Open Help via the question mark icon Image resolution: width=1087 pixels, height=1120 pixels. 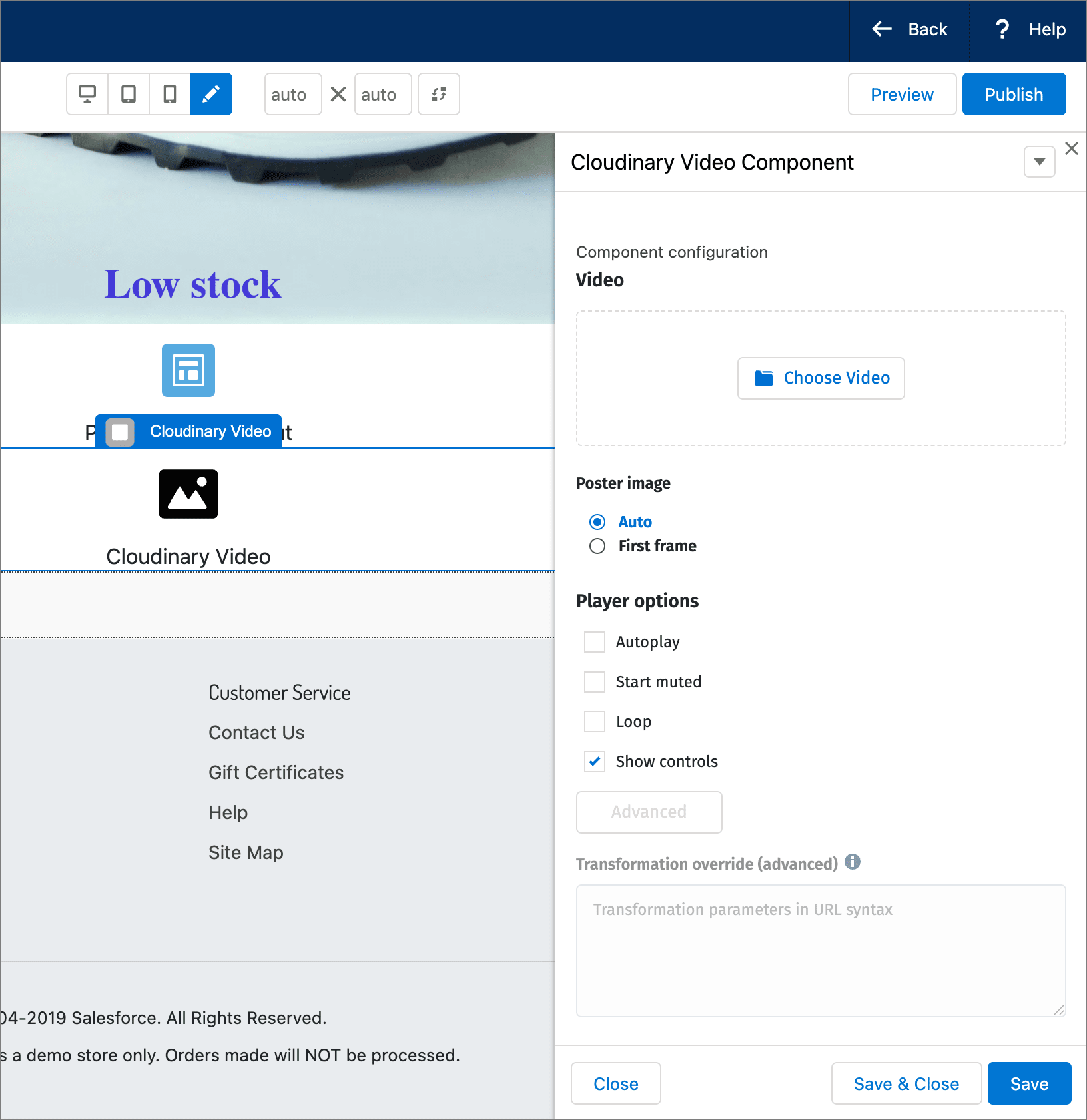1002,29
